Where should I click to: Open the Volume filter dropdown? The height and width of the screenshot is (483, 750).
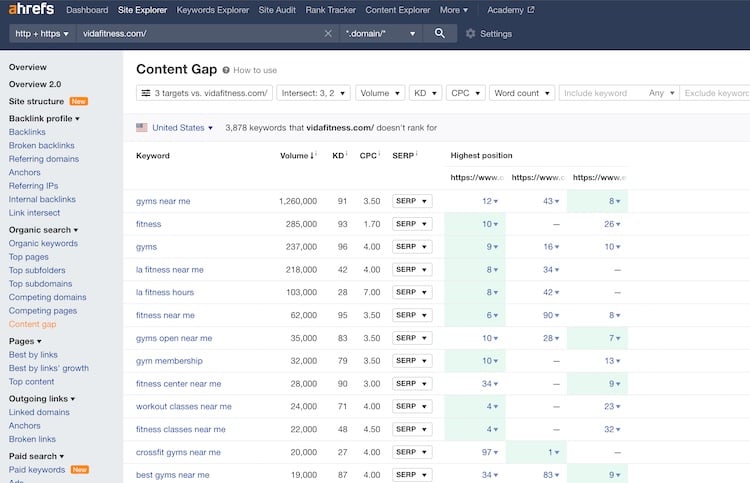point(380,93)
